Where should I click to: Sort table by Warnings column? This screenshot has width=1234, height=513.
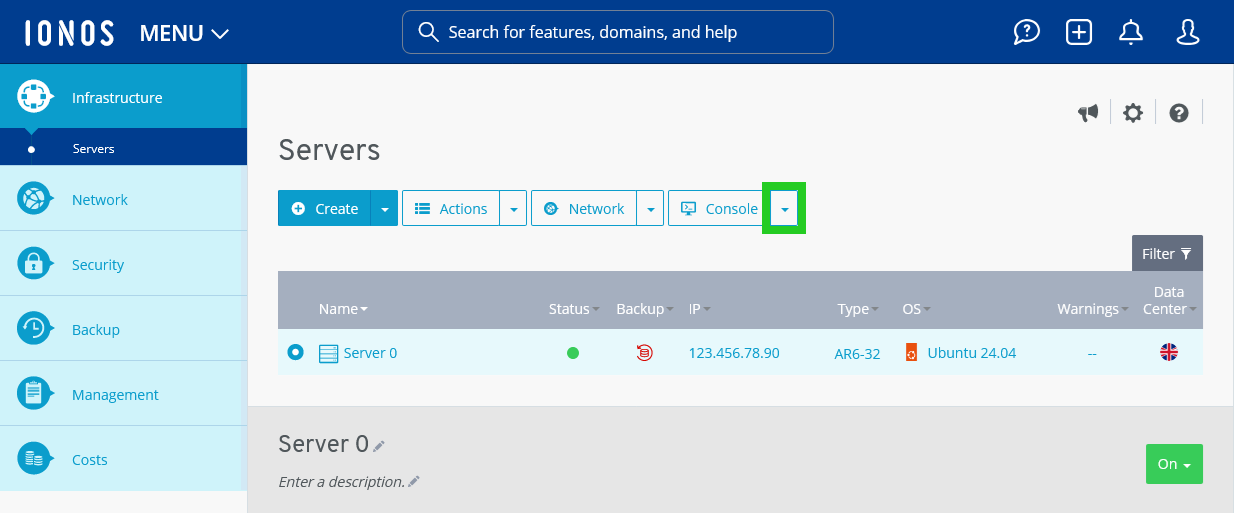click(x=1092, y=309)
